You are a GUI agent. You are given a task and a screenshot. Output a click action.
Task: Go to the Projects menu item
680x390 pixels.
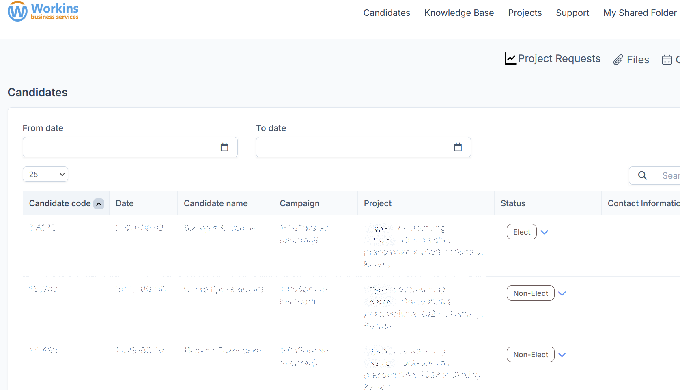525,13
